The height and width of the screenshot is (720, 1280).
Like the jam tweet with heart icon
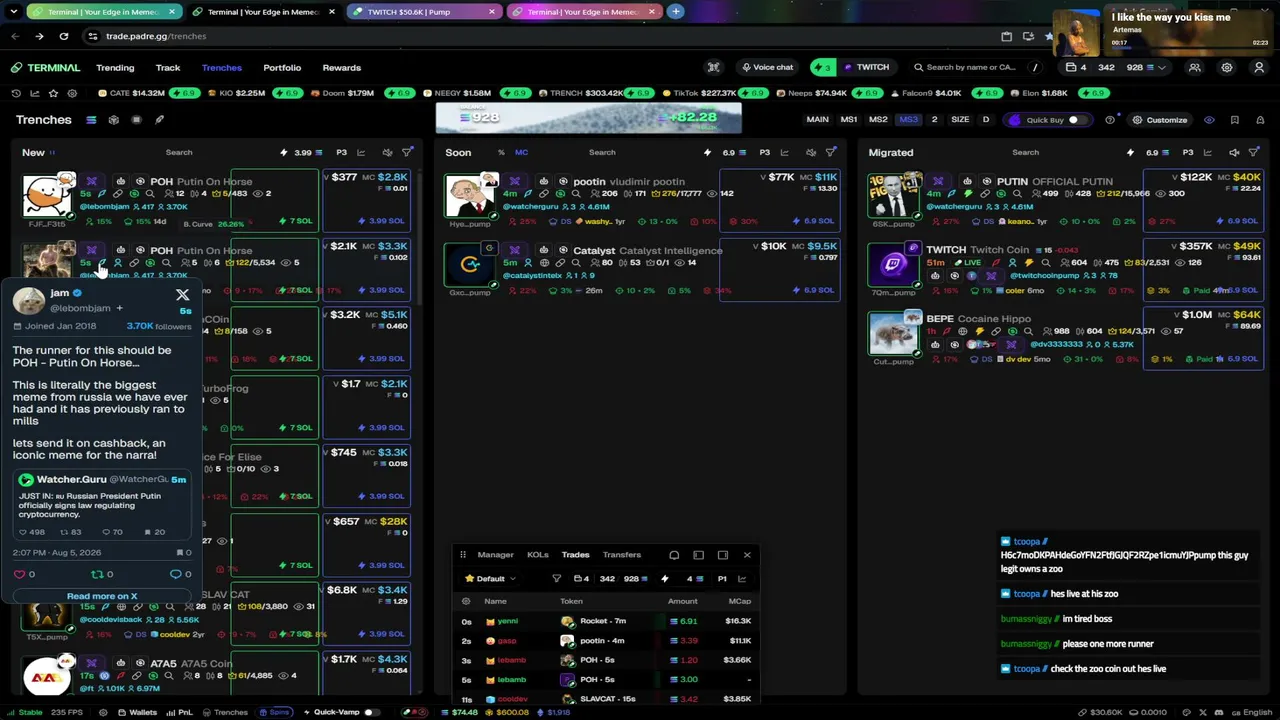[19, 574]
